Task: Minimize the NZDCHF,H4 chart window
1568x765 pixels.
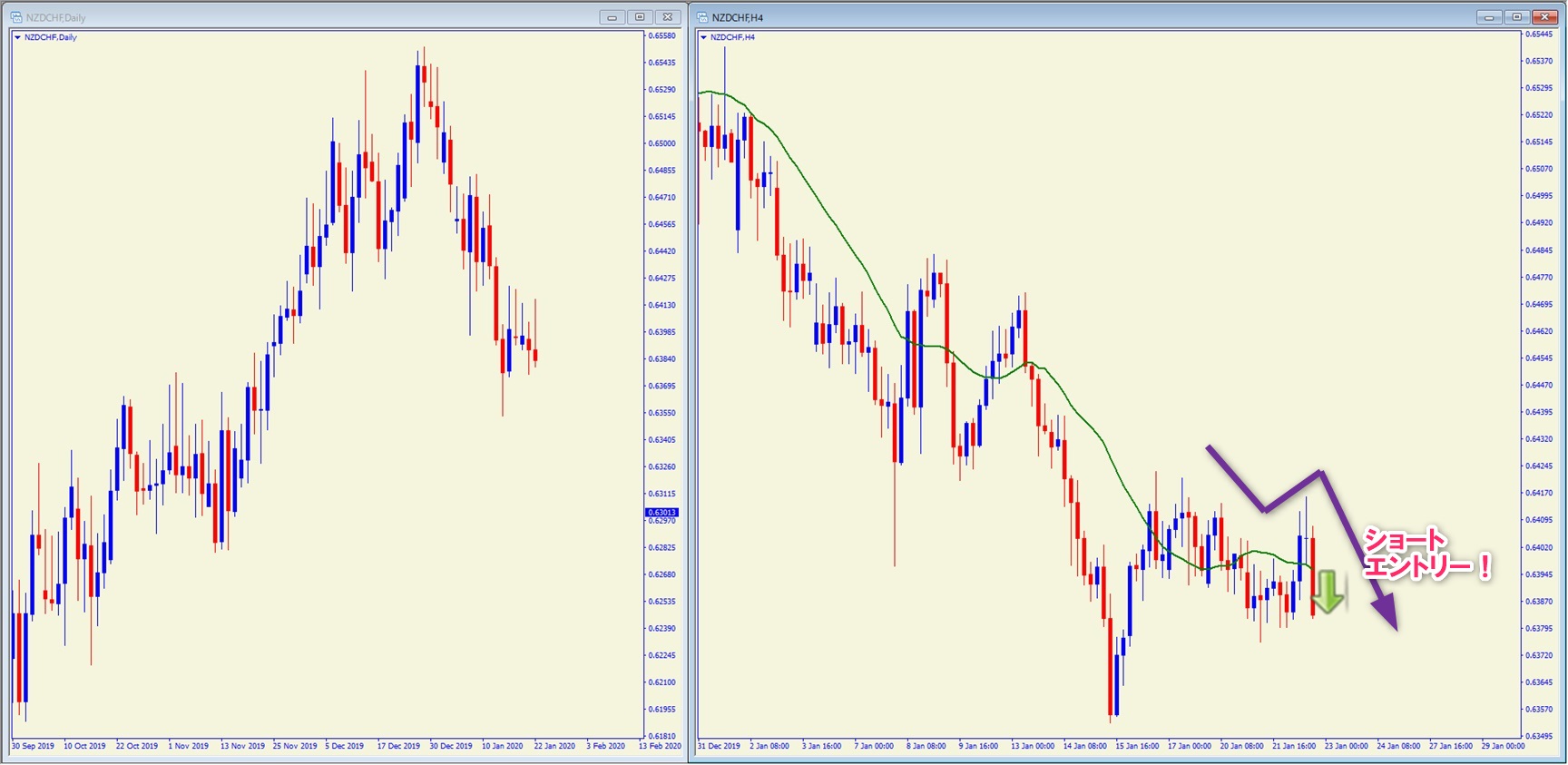Action: click(1489, 17)
